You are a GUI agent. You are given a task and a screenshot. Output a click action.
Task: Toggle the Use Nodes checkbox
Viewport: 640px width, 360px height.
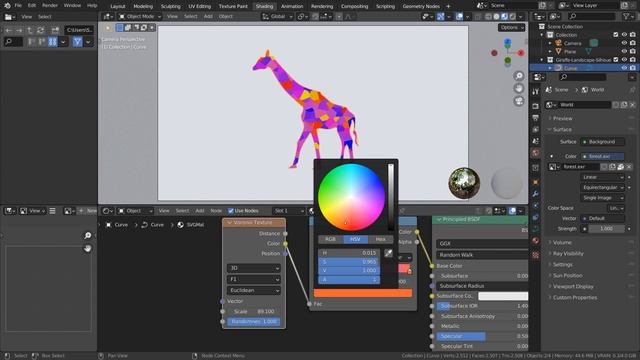(231, 211)
